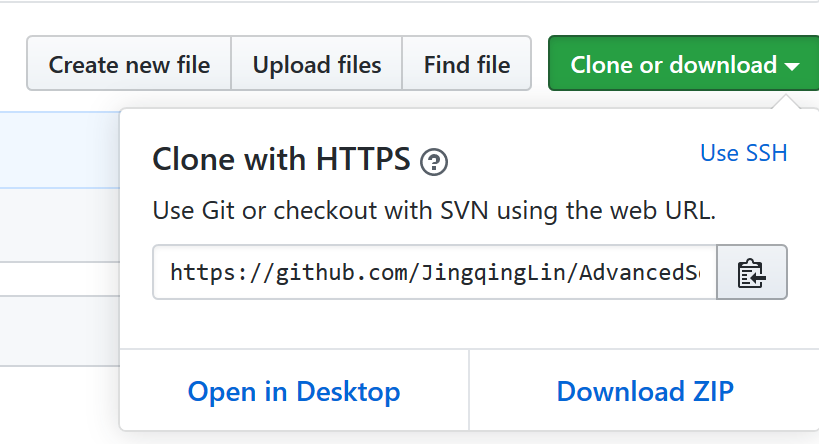Click Download ZIP
The image size is (819, 444).
pos(645,391)
